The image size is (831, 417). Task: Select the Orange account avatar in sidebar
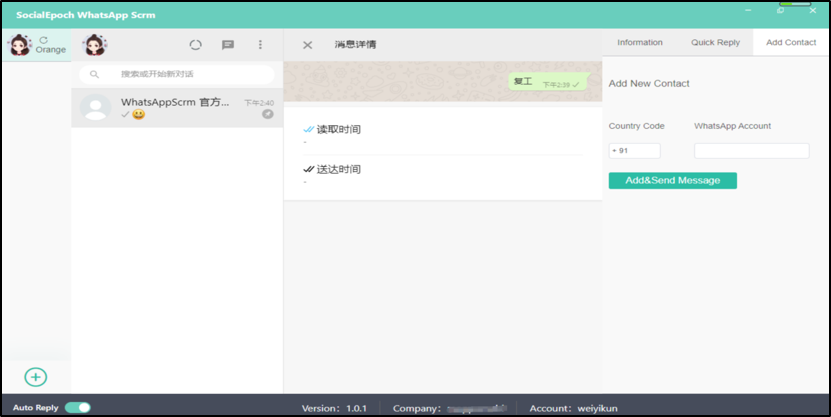pyautogui.click(x=20, y=45)
